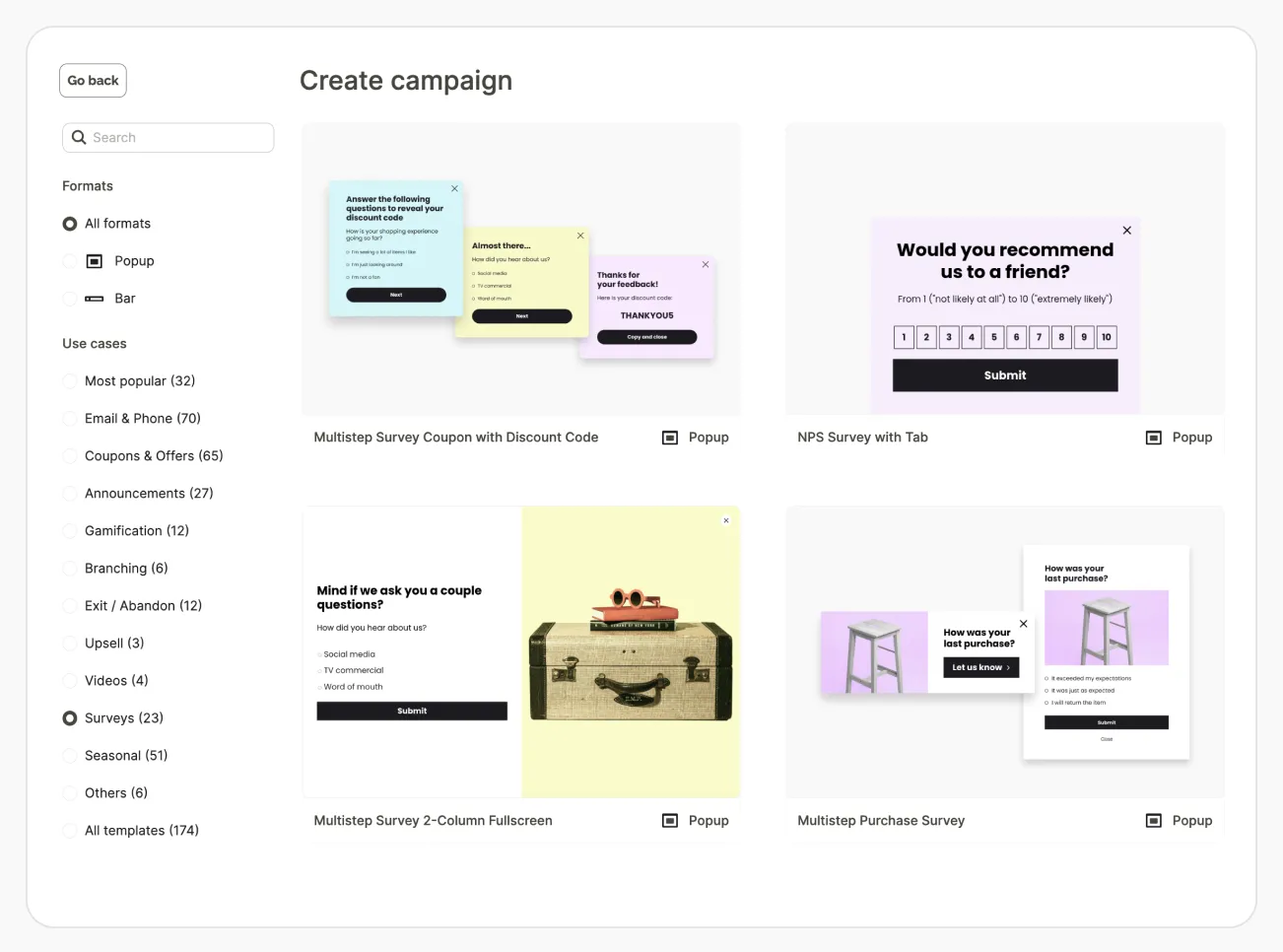The image size is (1283, 952).
Task: Click X on the yellow 'Almost there...' card
Action: 580,236
